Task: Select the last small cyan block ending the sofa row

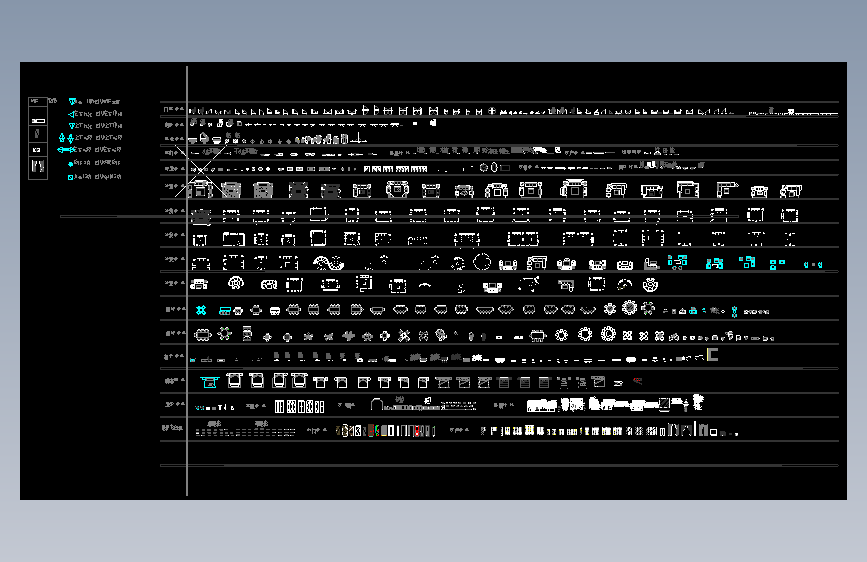Action: click(813, 265)
